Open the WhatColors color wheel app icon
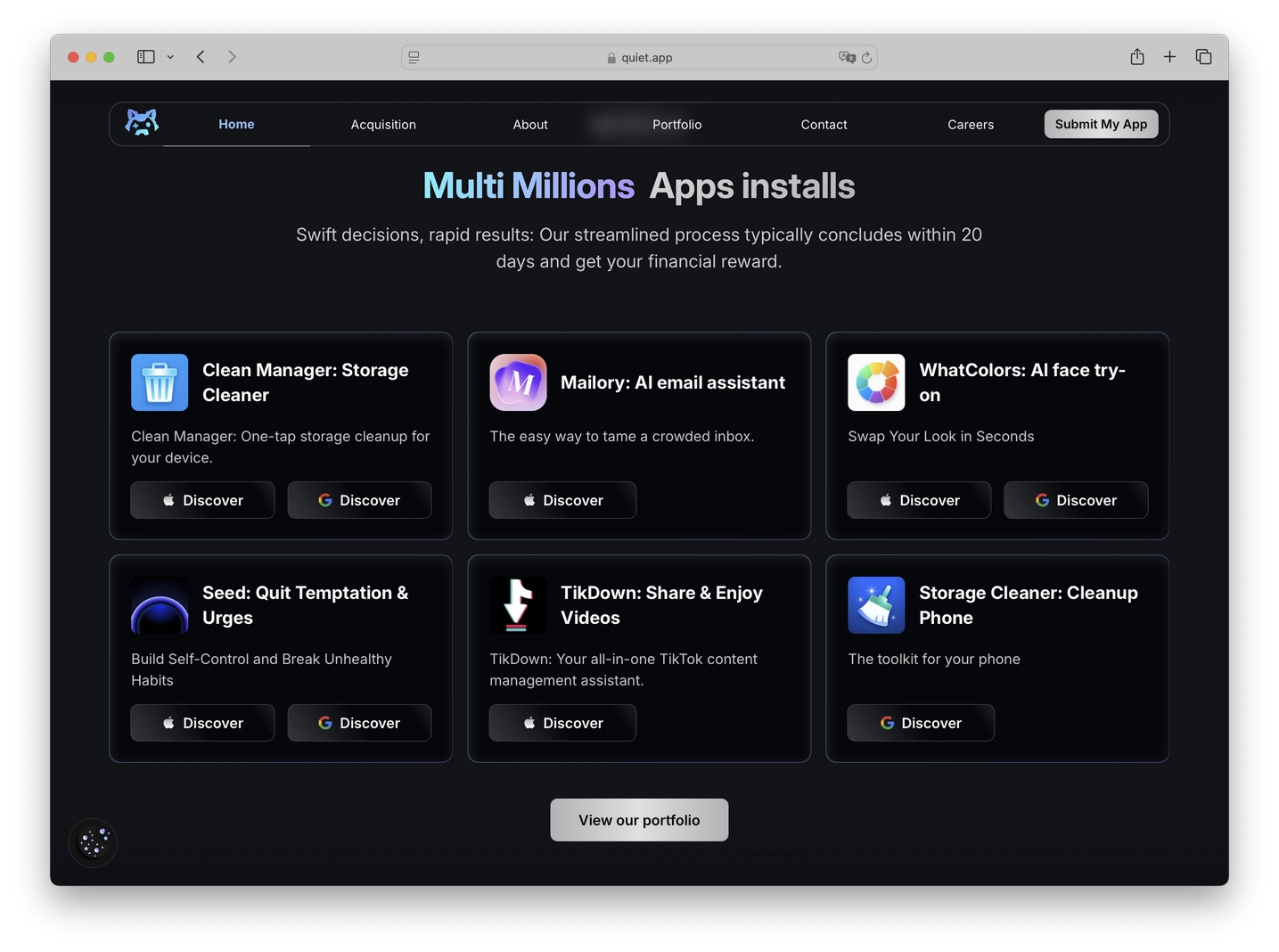1279x952 pixels. coord(876,382)
